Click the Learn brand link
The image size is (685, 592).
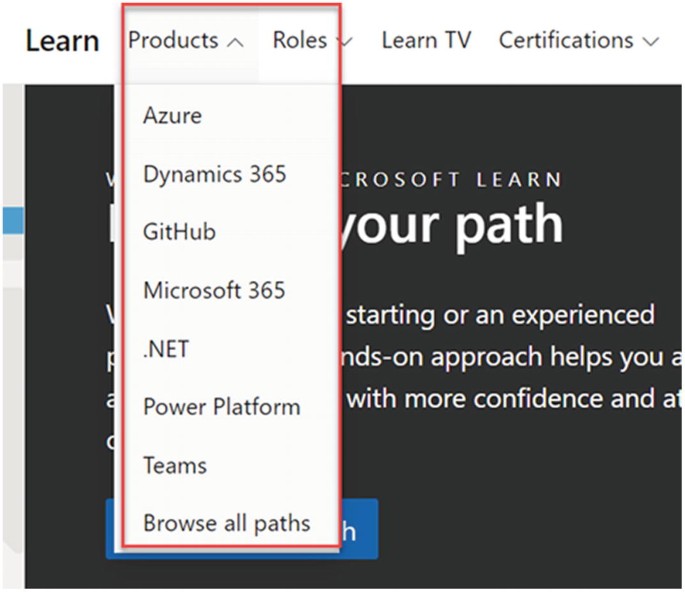(x=62, y=41)
